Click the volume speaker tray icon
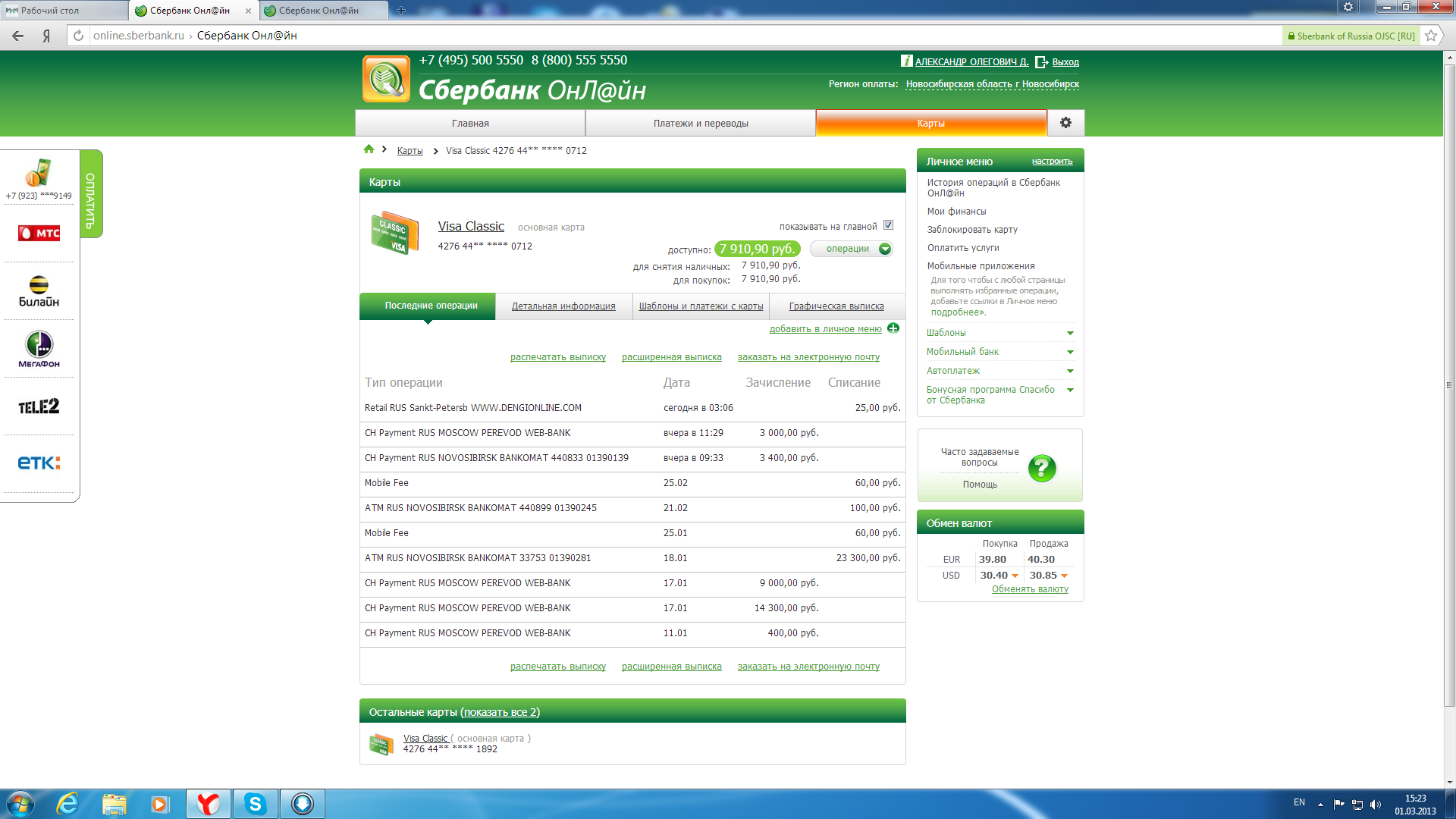The width and height of the screenshot is (1456, 819). point(1376,805)
